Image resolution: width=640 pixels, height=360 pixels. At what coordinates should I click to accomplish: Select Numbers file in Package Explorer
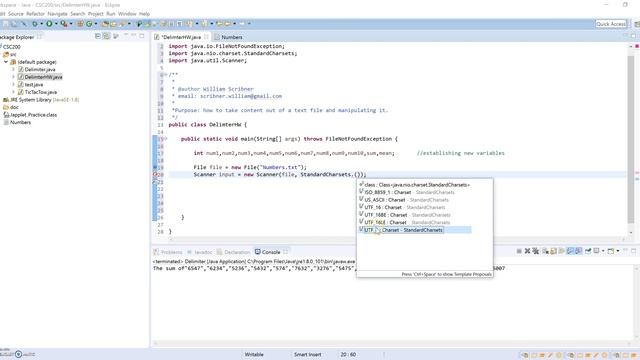pyautogui.click(x=17, y=122)
